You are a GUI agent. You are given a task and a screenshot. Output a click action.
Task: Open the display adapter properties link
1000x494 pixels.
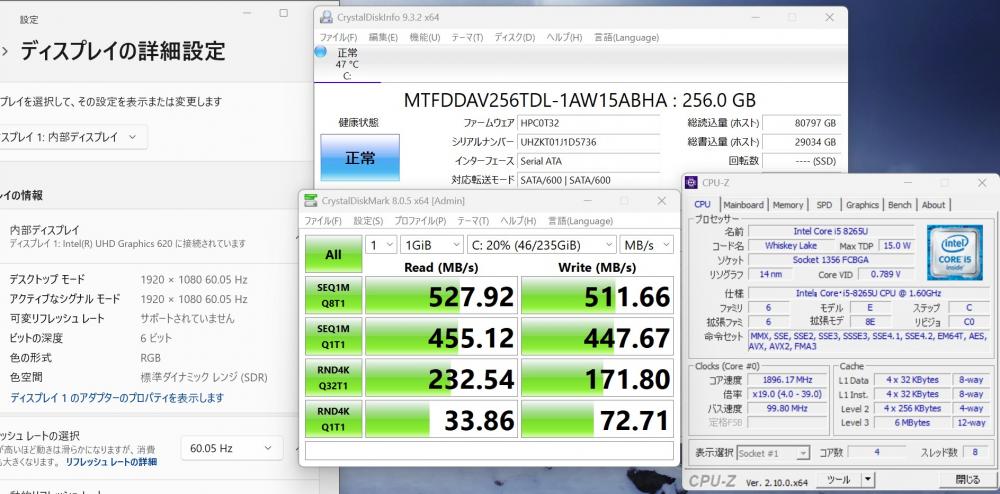(117, 398)
